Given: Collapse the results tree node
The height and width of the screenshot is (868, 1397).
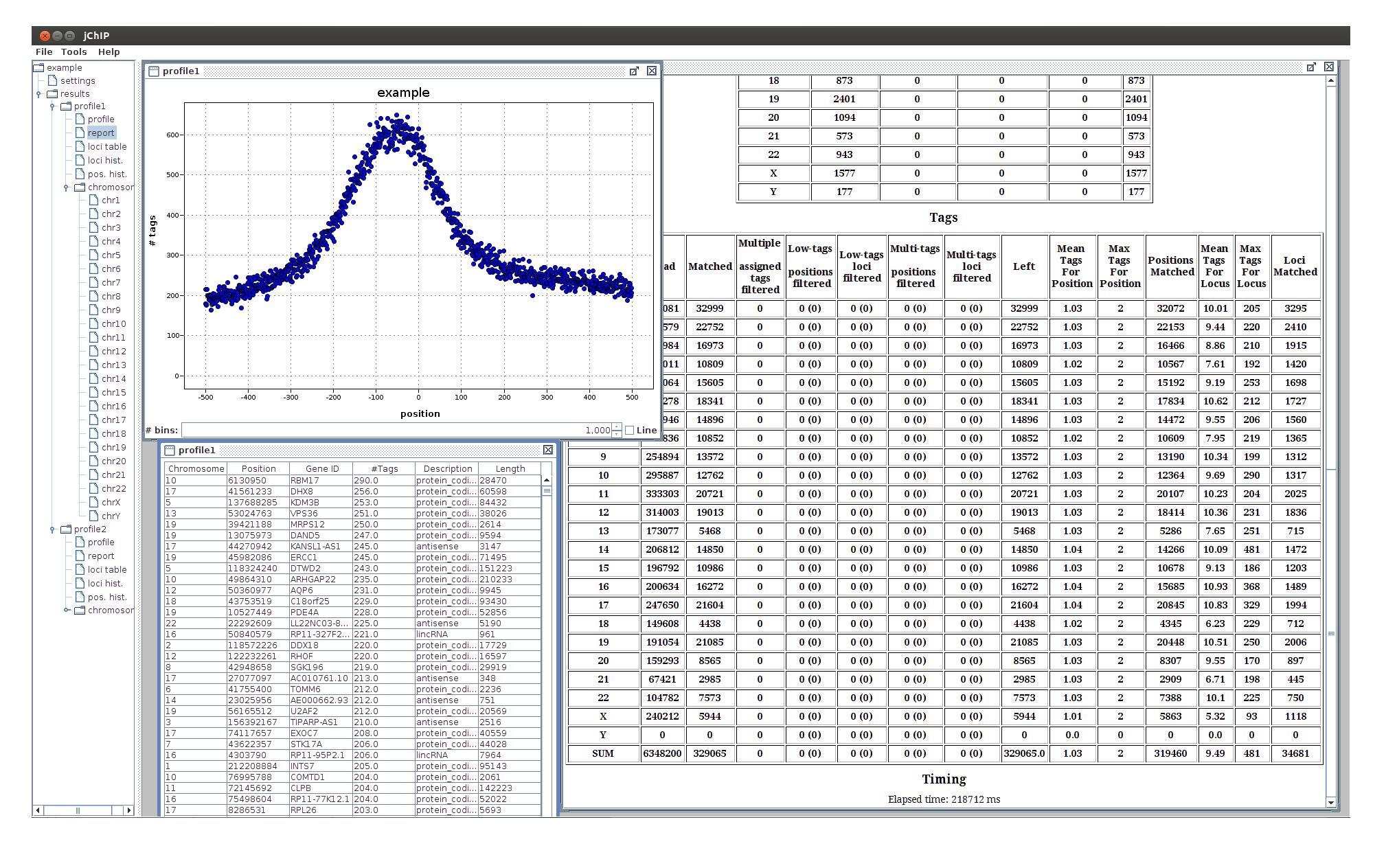Looking at the screenshot, I should 39,94.
